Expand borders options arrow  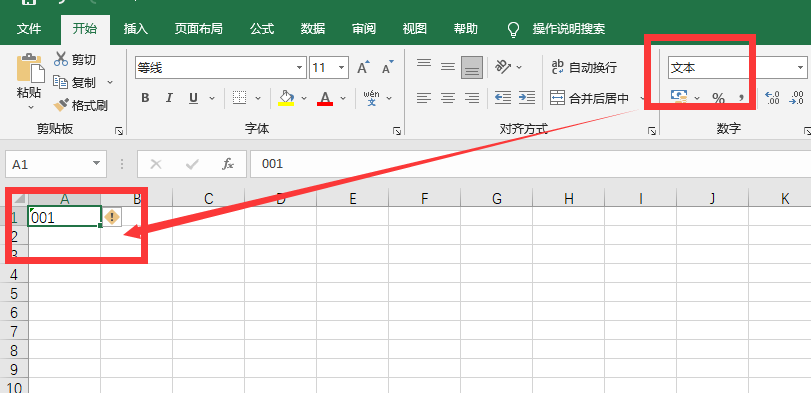[x=258, y=98]
